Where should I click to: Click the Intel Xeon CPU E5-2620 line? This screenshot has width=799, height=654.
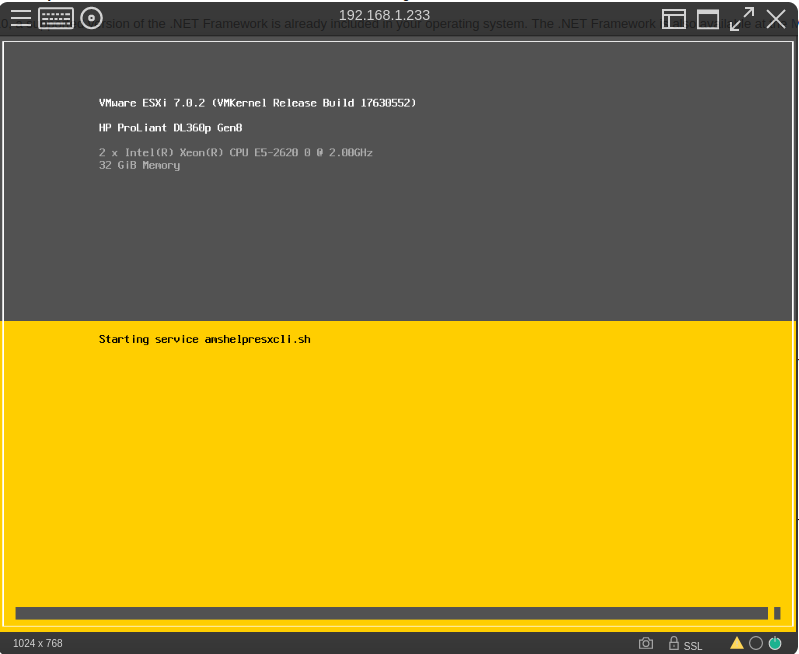point(235,153)
